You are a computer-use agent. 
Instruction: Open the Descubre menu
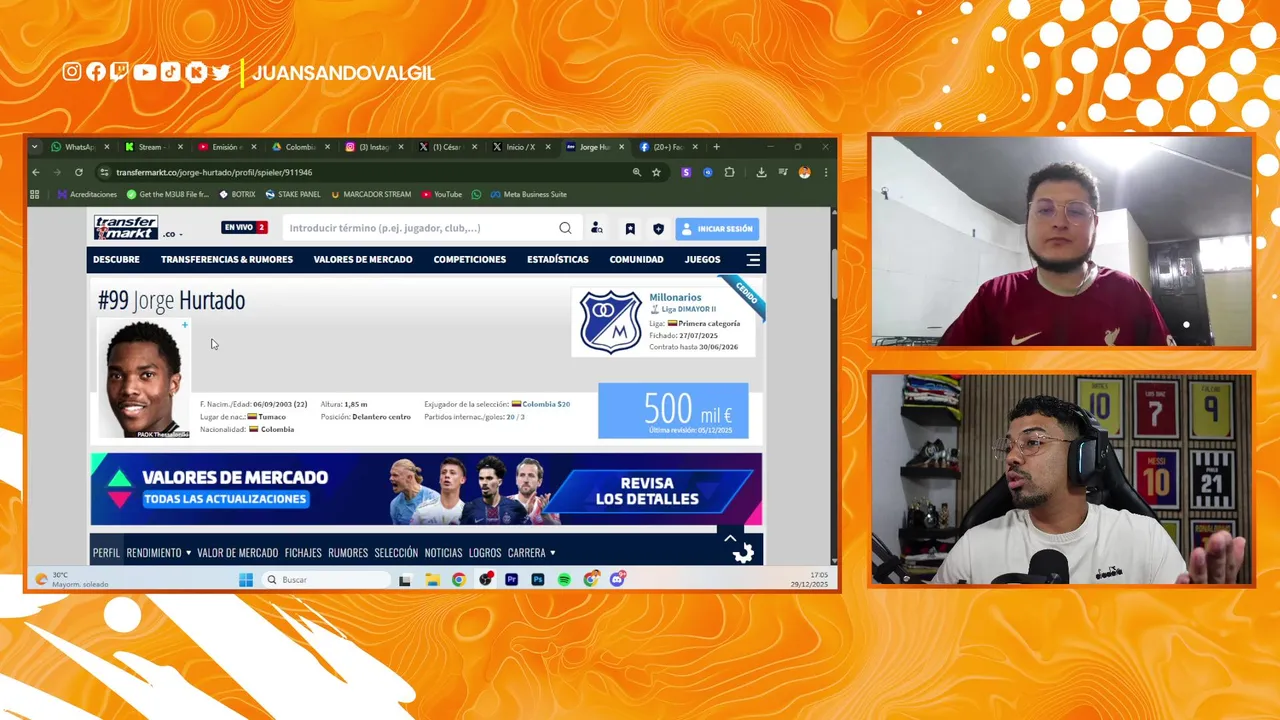(x=116, y=260)
